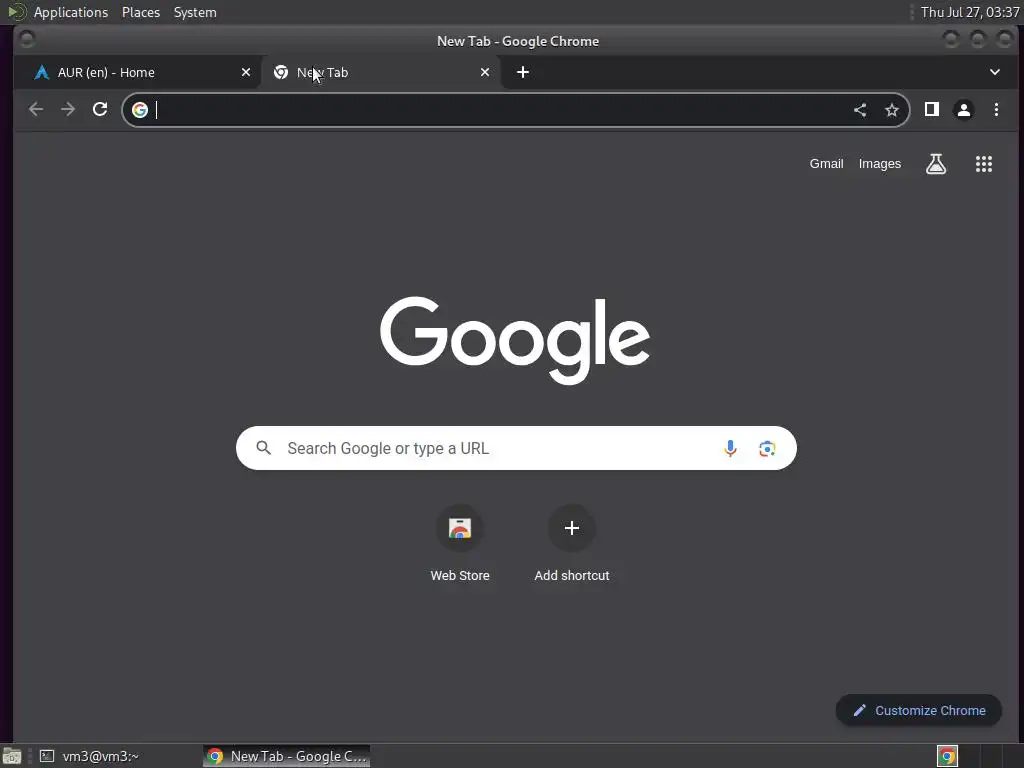Open the Web Store shortcut
Image resolution: width=1024 pixels, height=768 pixels.
(x=460, y=544)
